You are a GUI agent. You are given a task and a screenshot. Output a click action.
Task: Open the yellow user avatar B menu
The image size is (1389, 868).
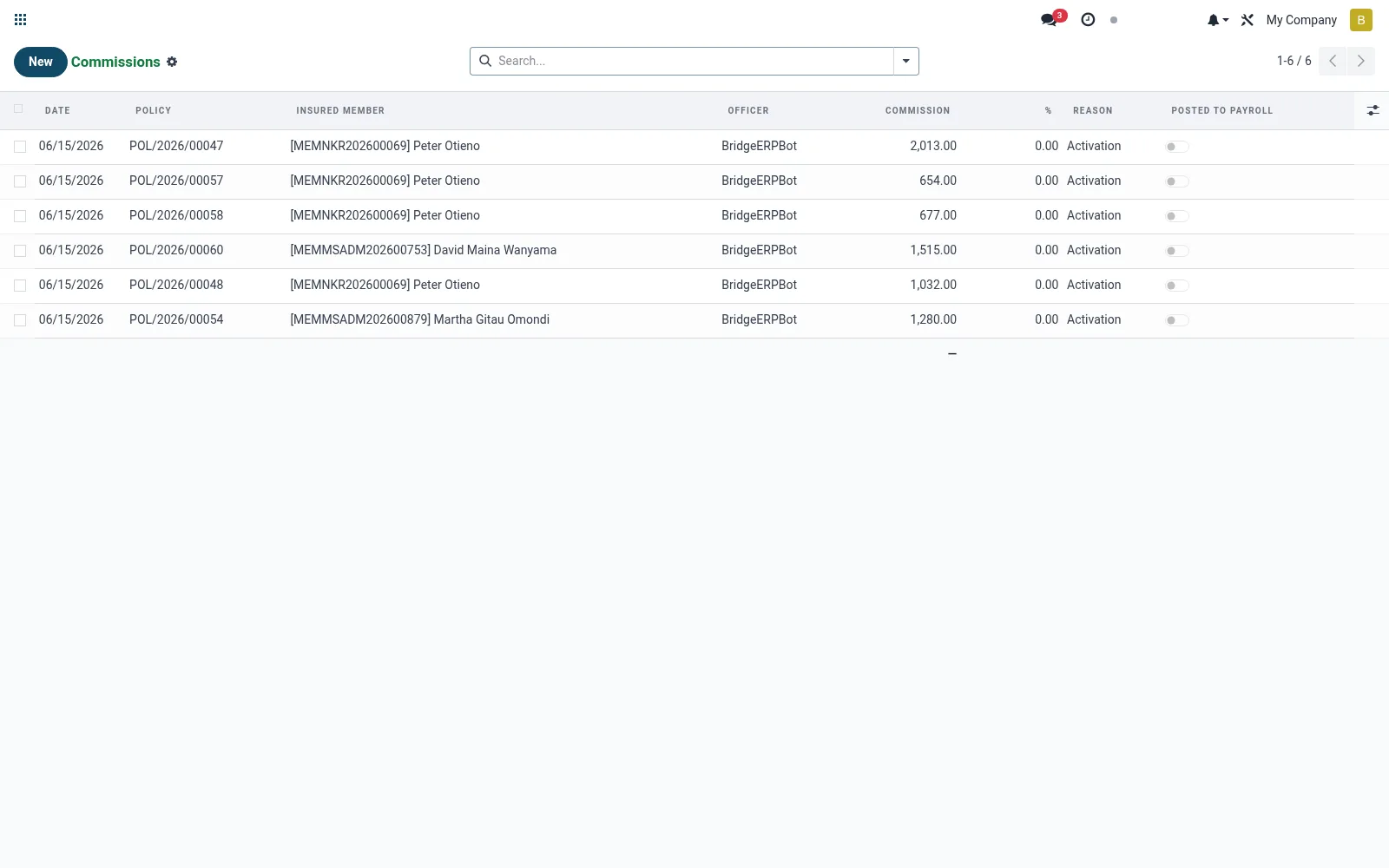[1360, 20]
